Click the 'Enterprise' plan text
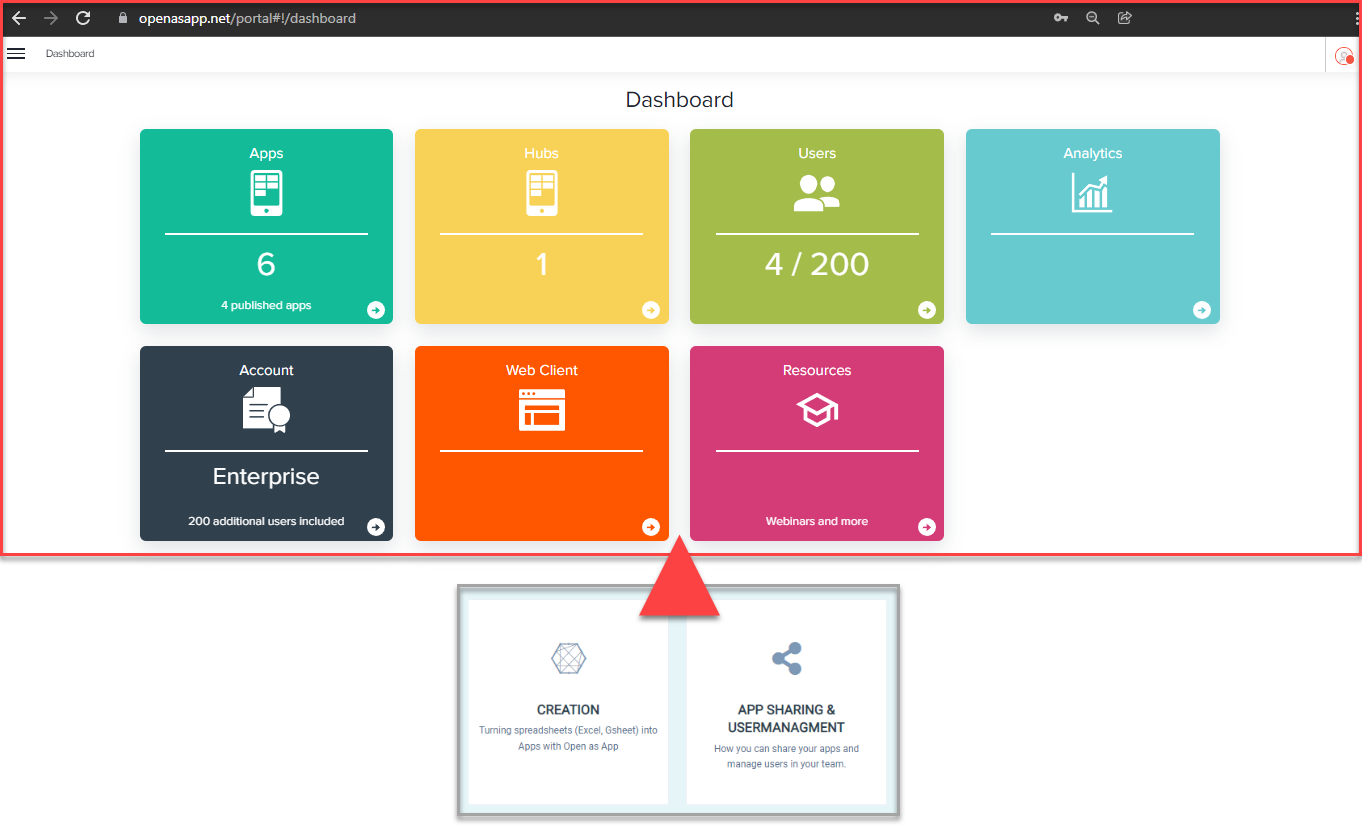This screenshot has width=1362, height=826. (x=266, y=477)
